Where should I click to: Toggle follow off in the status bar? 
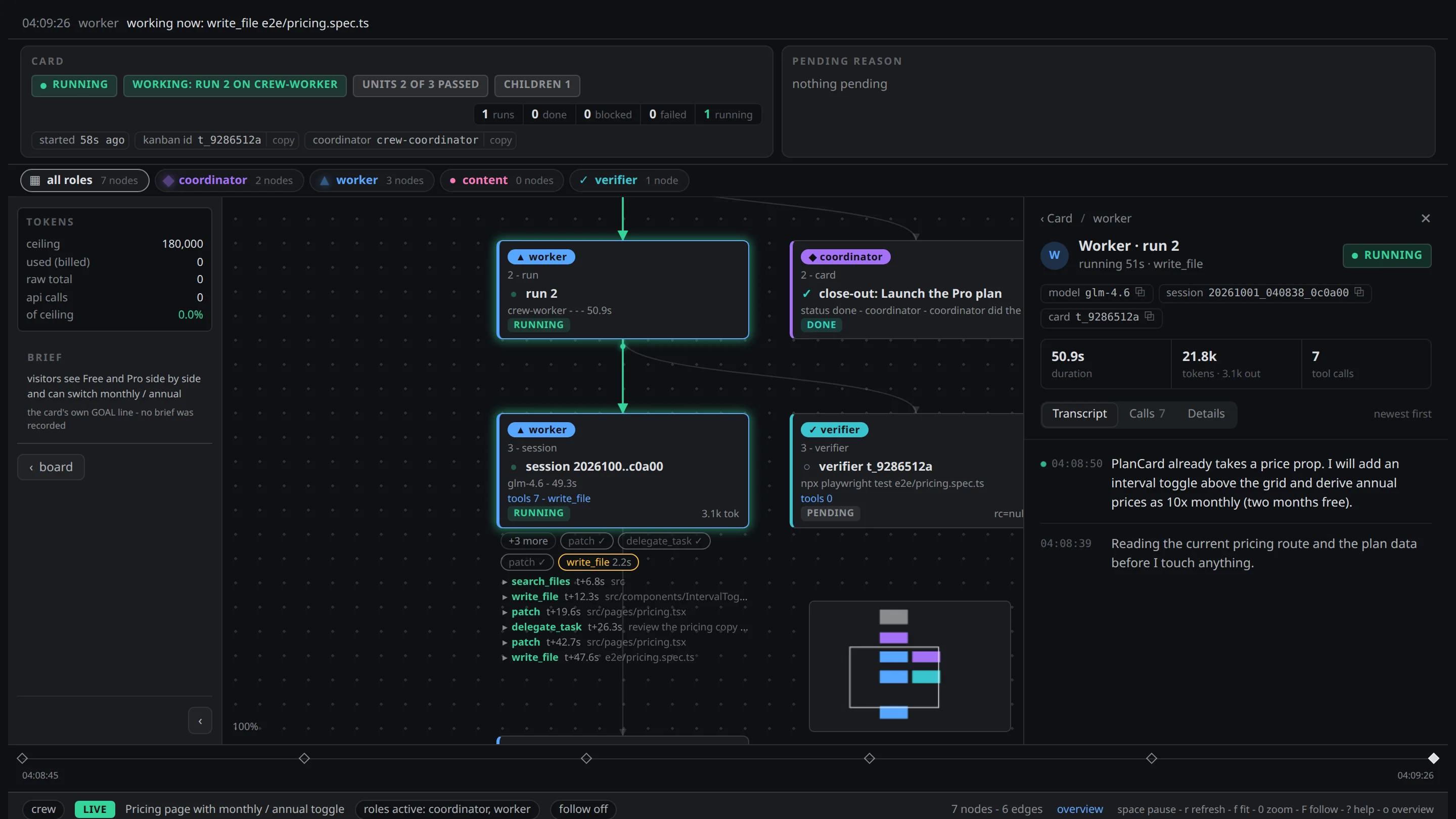[583, 809]
